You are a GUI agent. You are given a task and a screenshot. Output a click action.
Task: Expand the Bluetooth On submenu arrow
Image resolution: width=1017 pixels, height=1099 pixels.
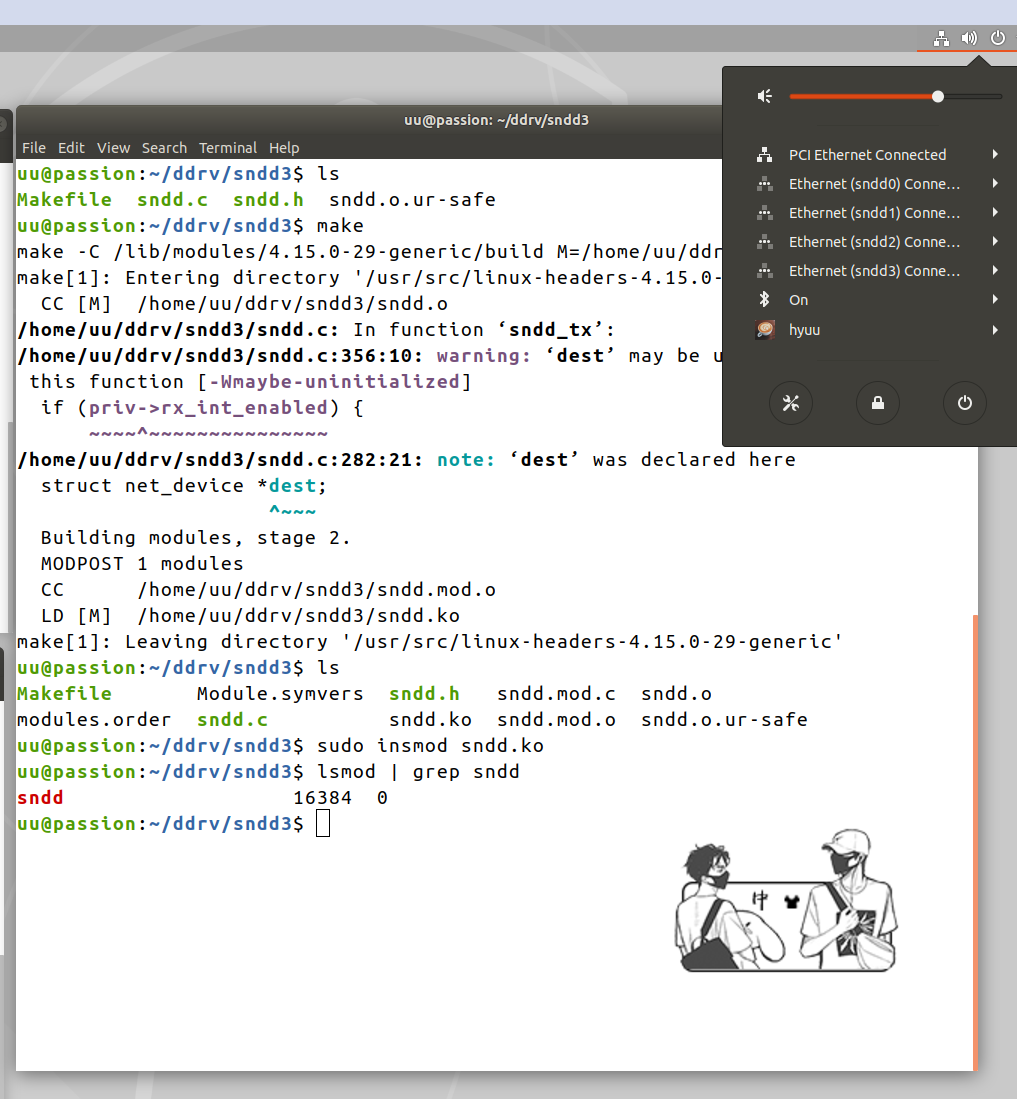point(995,300)
